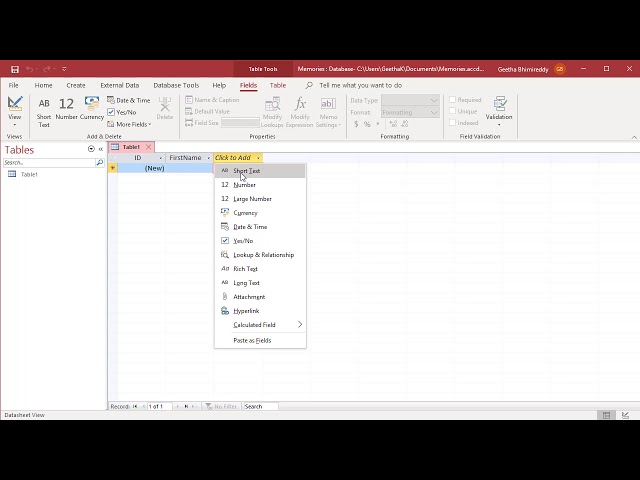Close the Table1 document tab
Image resolution: width=640 pixels, height=480 pixels.
click(149, 147)
